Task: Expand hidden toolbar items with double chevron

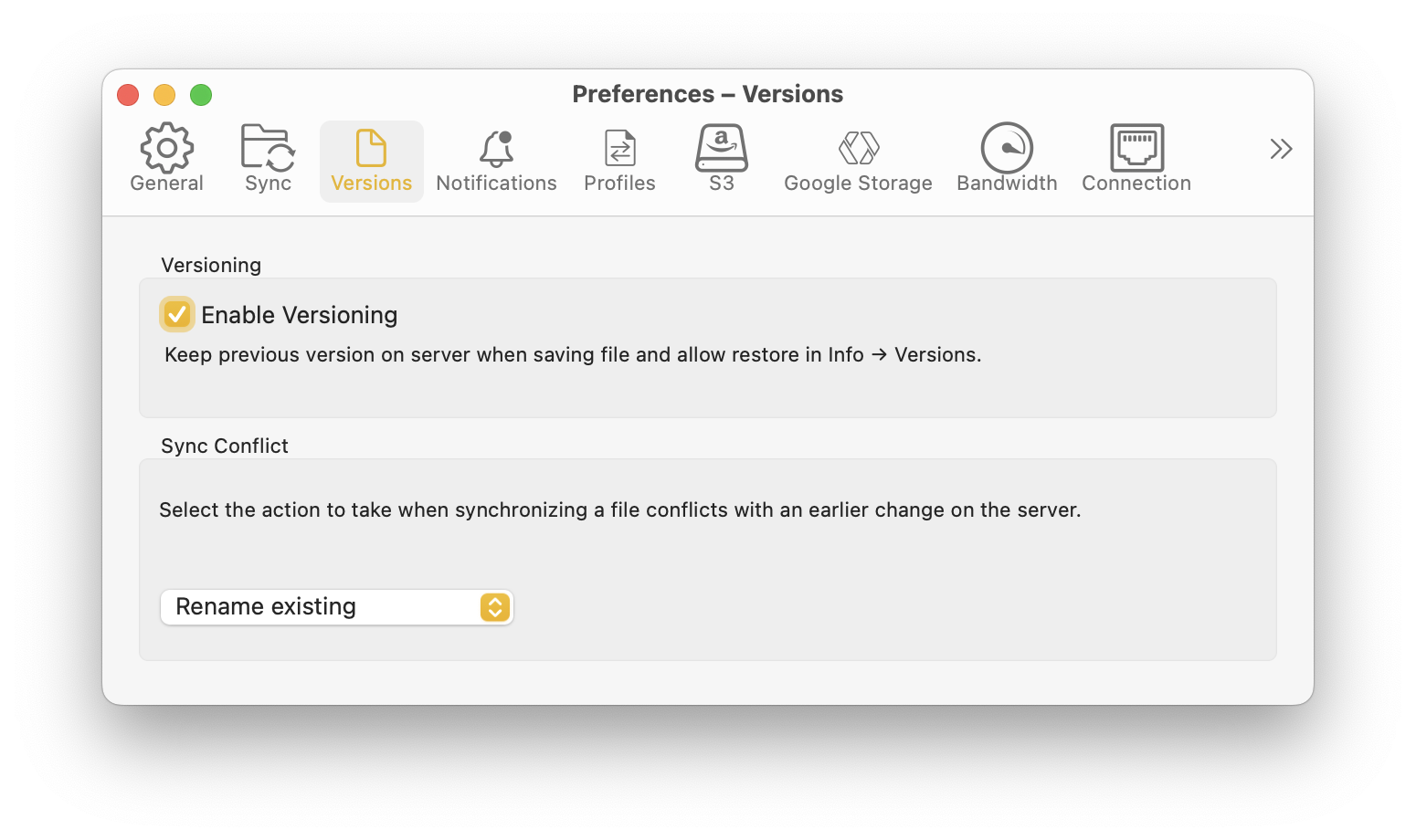Action: (x=1281, y=149)
